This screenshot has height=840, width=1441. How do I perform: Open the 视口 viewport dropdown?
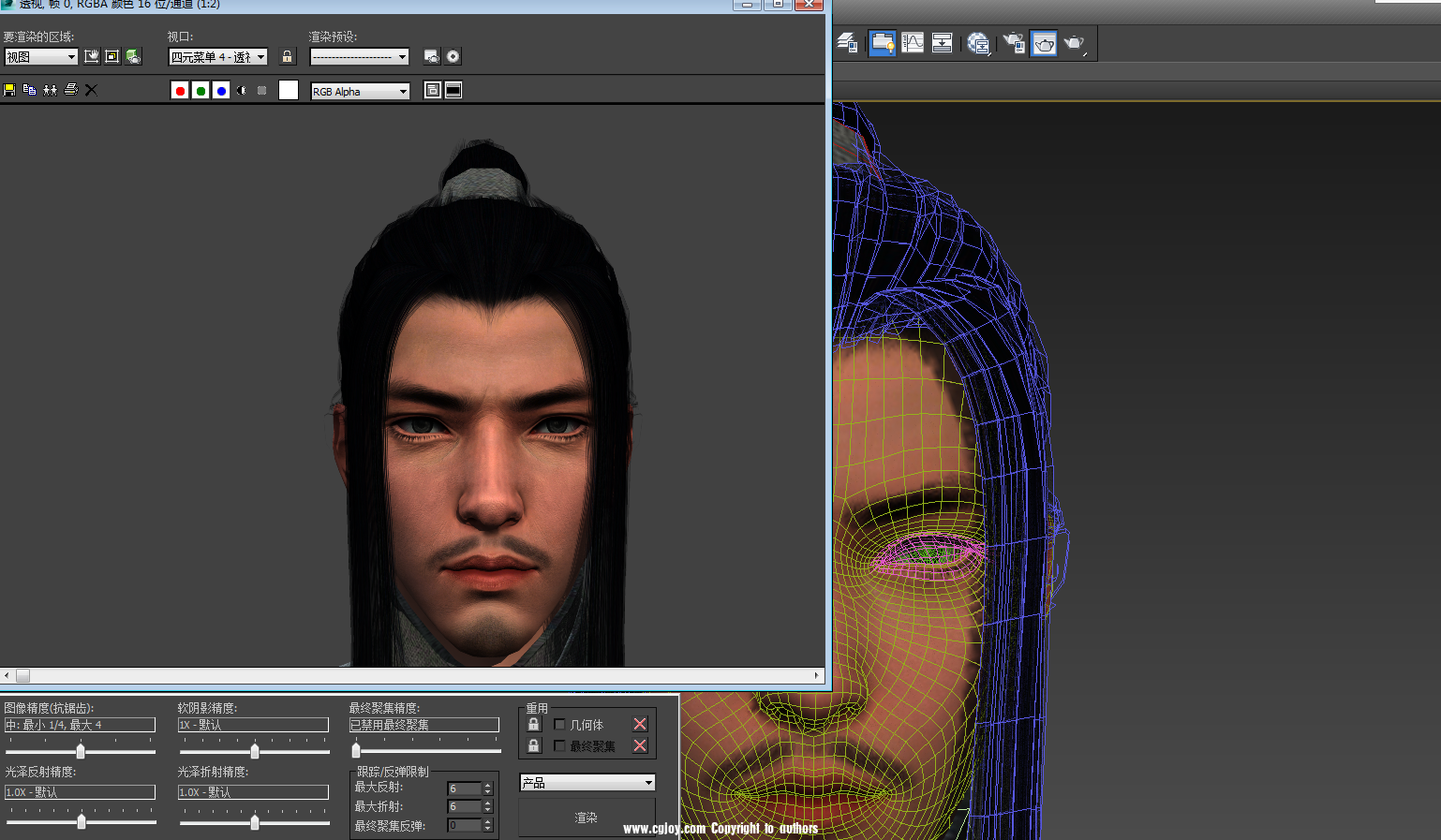pos(217,57)
